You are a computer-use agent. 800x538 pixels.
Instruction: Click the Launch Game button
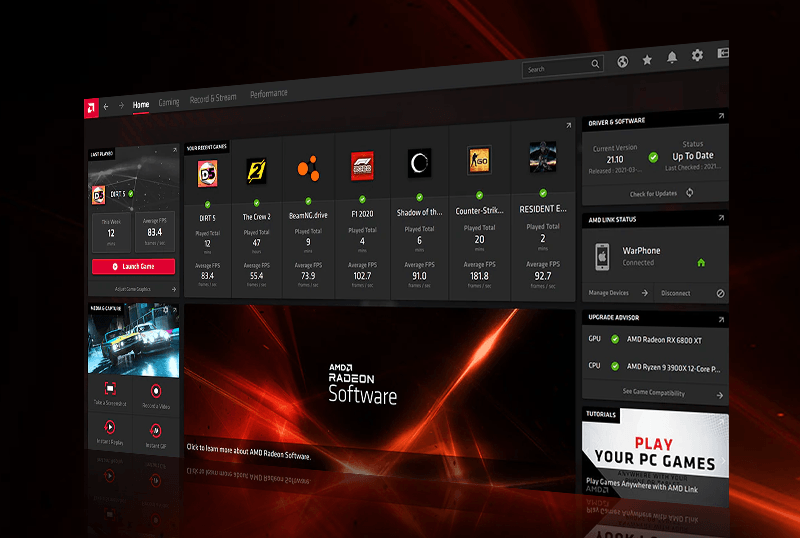tap(133, 266)
